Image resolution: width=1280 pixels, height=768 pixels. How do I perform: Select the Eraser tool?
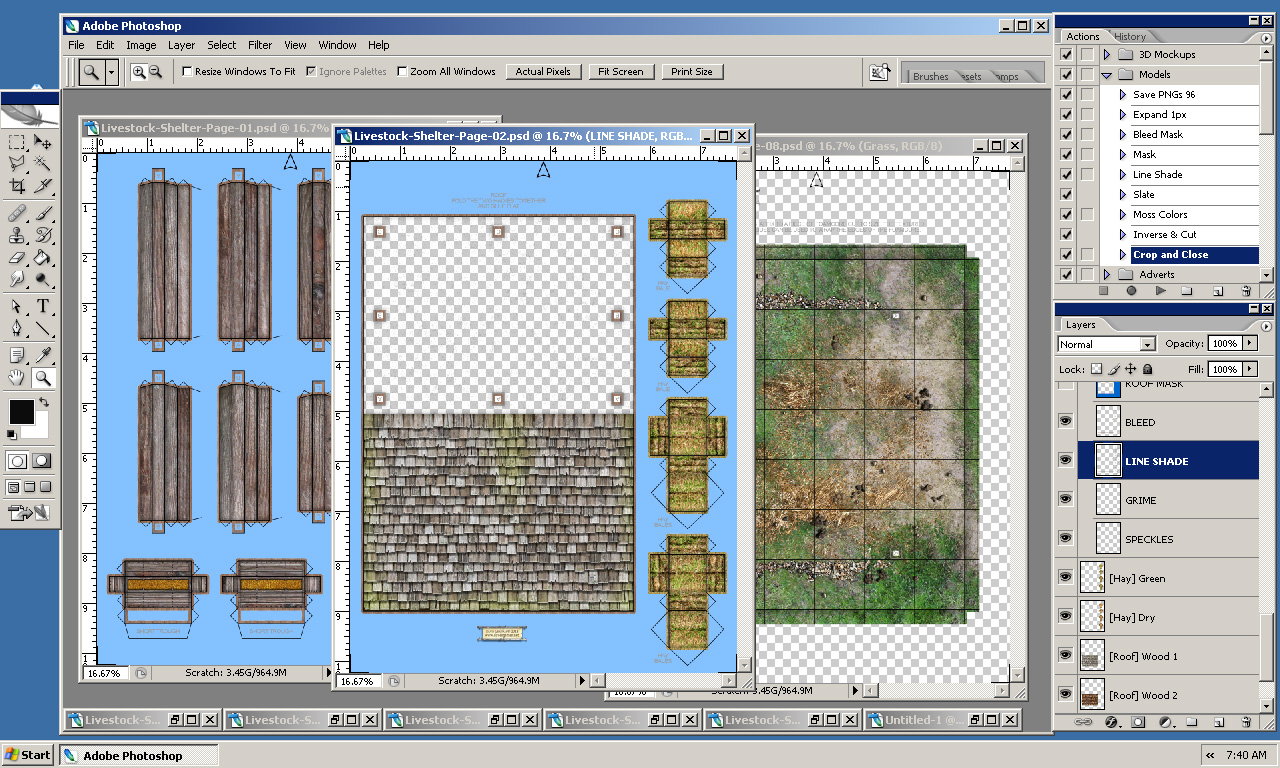(17, 257)
